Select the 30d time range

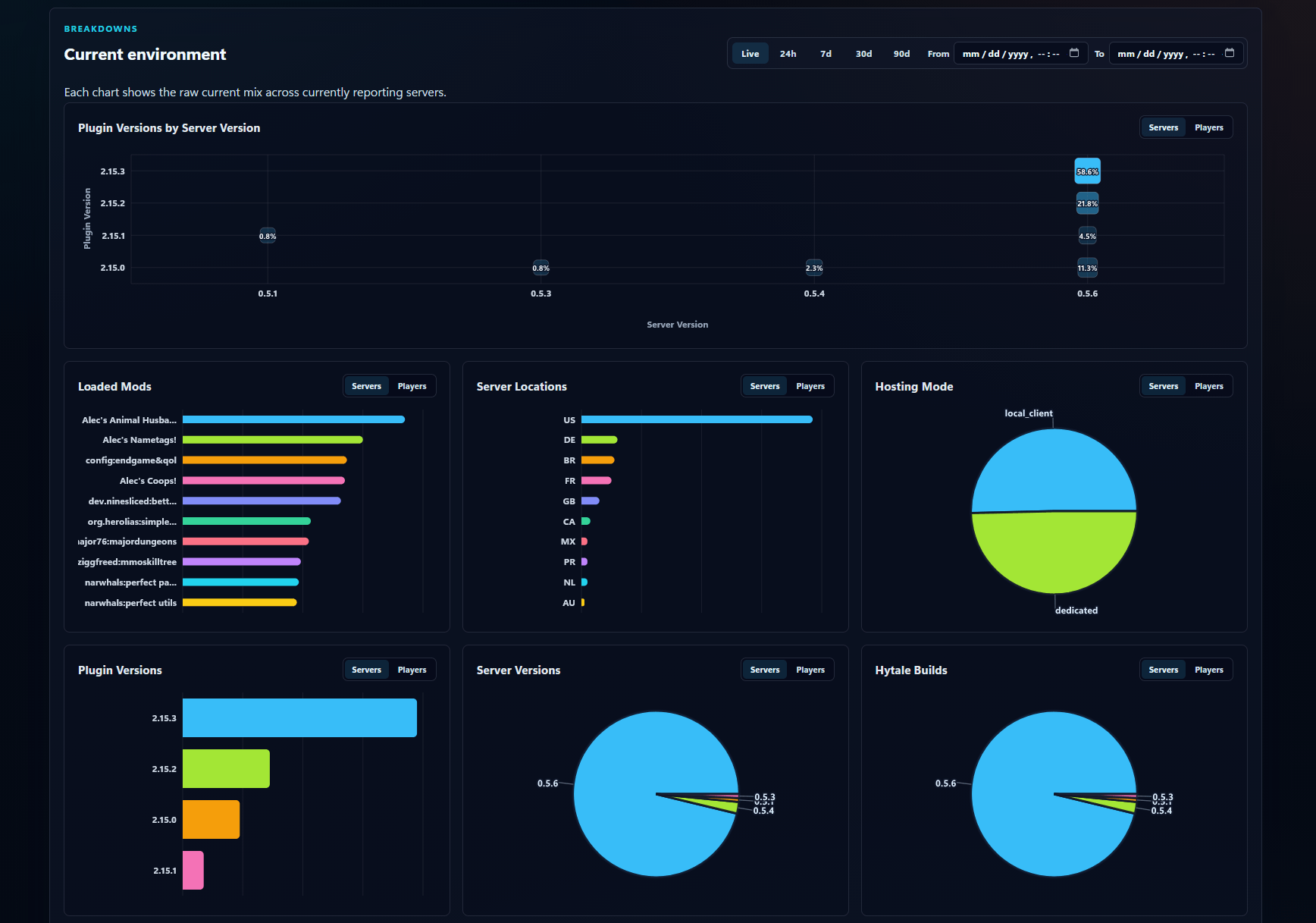(x=863, y=54)
